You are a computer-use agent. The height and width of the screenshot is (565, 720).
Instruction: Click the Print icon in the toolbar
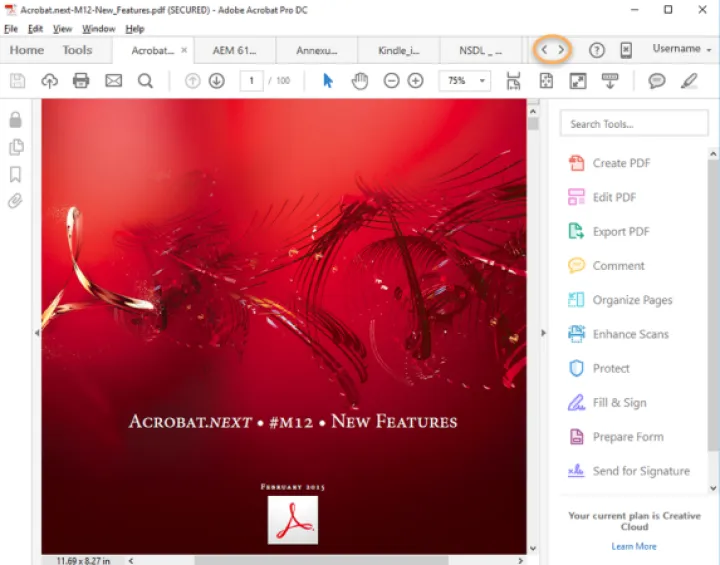pyautogui.click(x=81, y=81)
